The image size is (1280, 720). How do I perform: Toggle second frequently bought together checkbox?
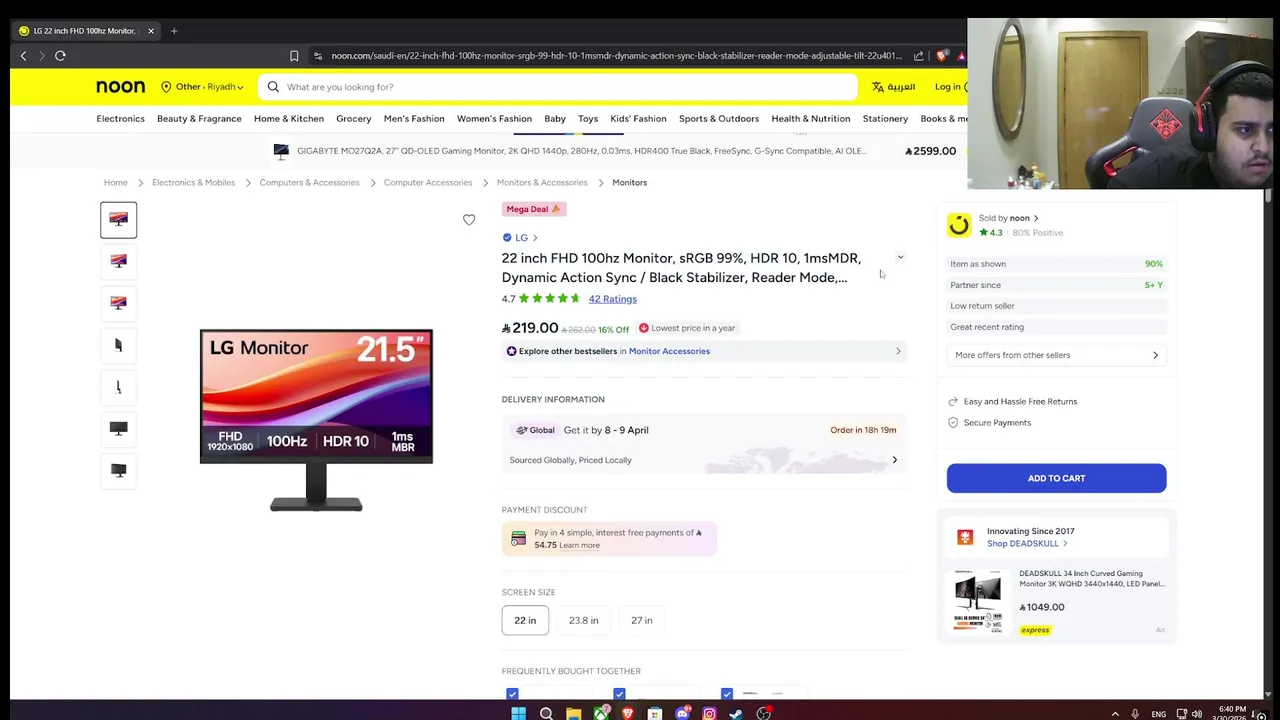[619, 694]
